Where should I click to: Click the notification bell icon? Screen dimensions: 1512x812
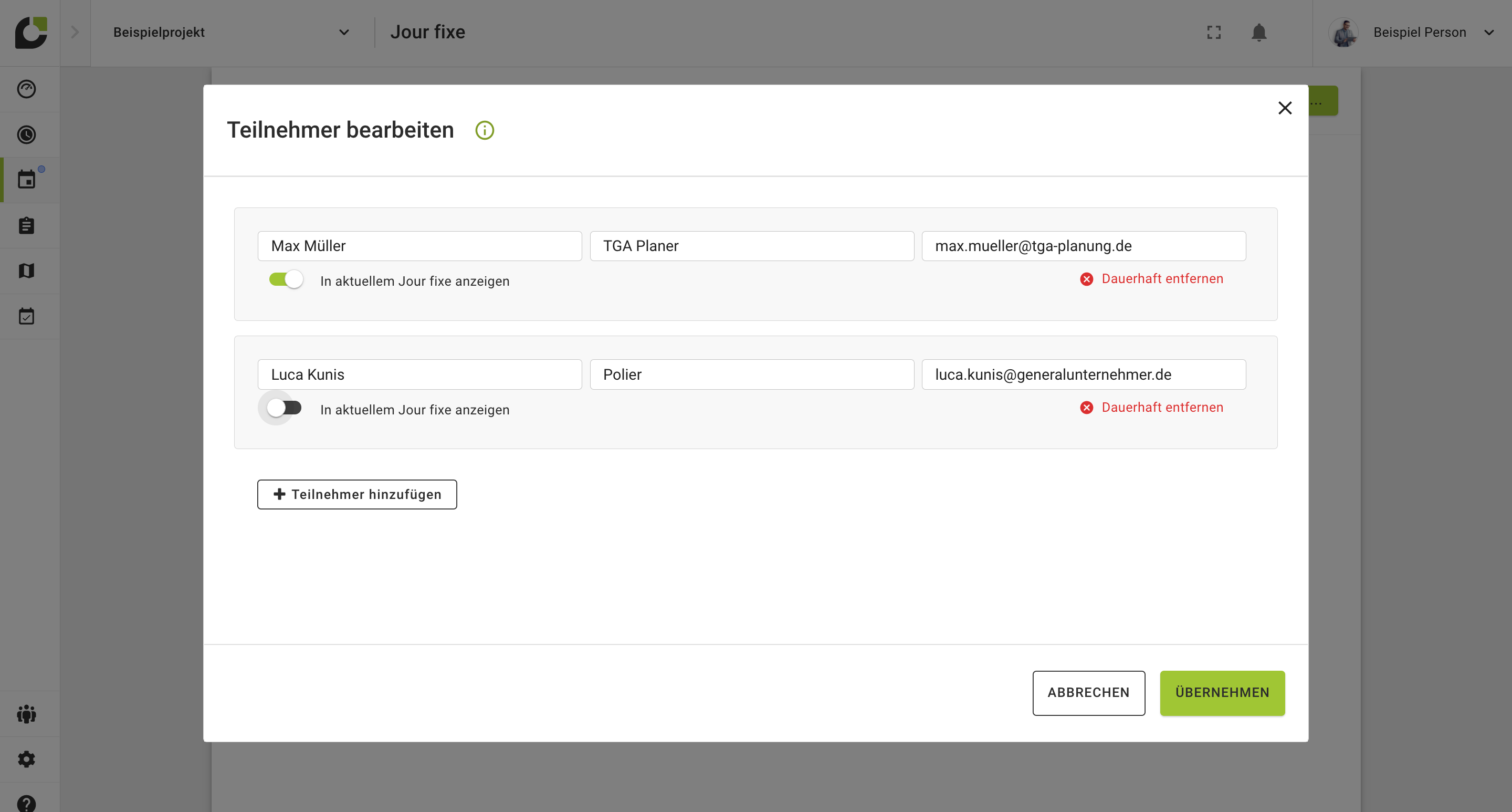pyautogui.click(x=1258, y=32)
